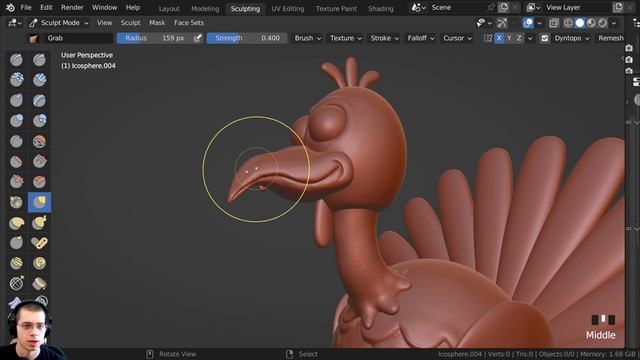Screen dimensions: 640x360
Task: Open the Sculpt Mode selector
Action: pyautogui.click(x=59, y=23)
